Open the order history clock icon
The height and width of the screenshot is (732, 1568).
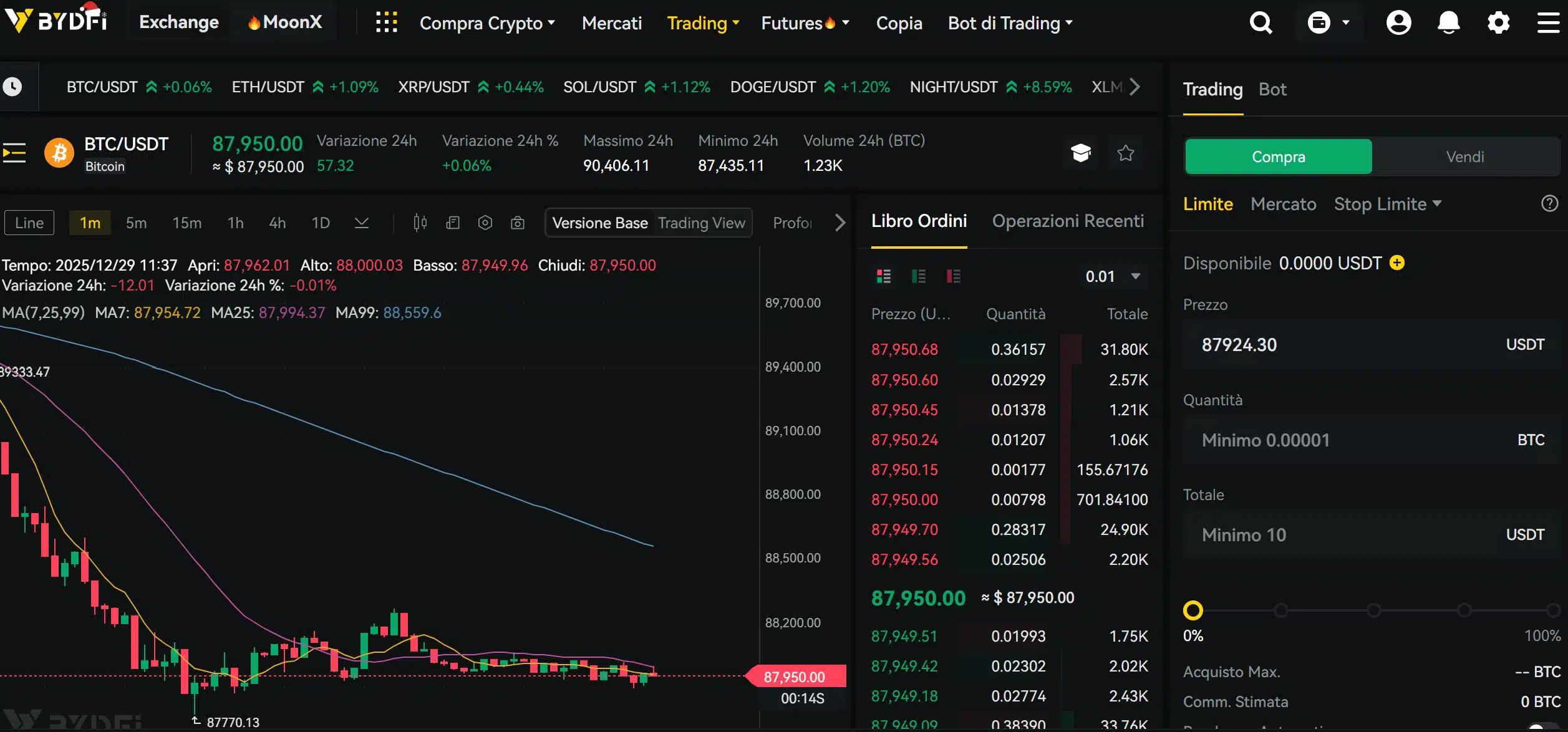click(x=14, y=86)
